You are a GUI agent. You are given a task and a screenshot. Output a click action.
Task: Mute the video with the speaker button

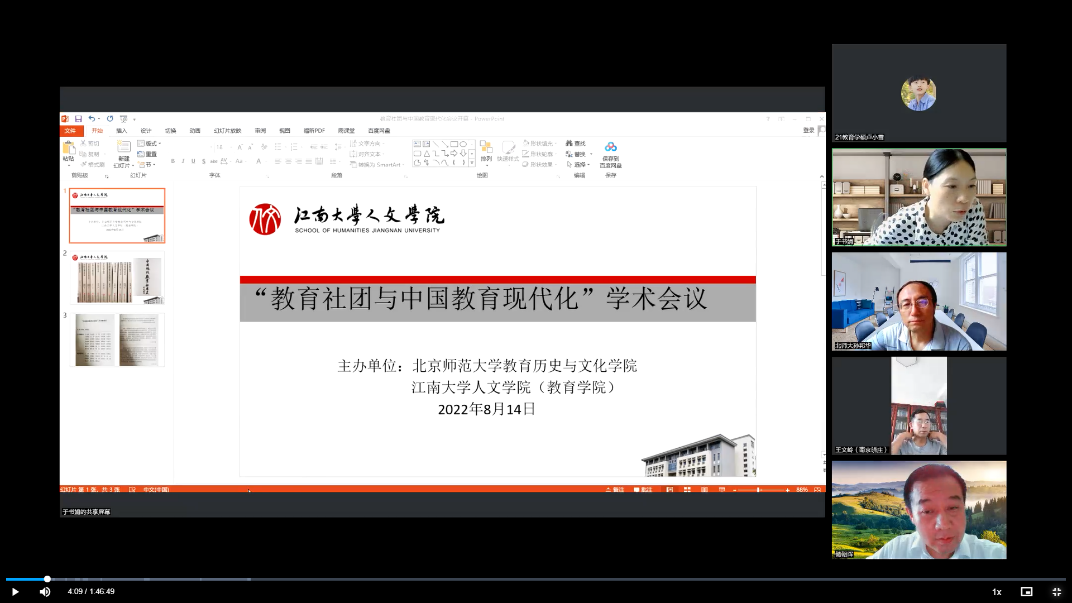[45, 591]
